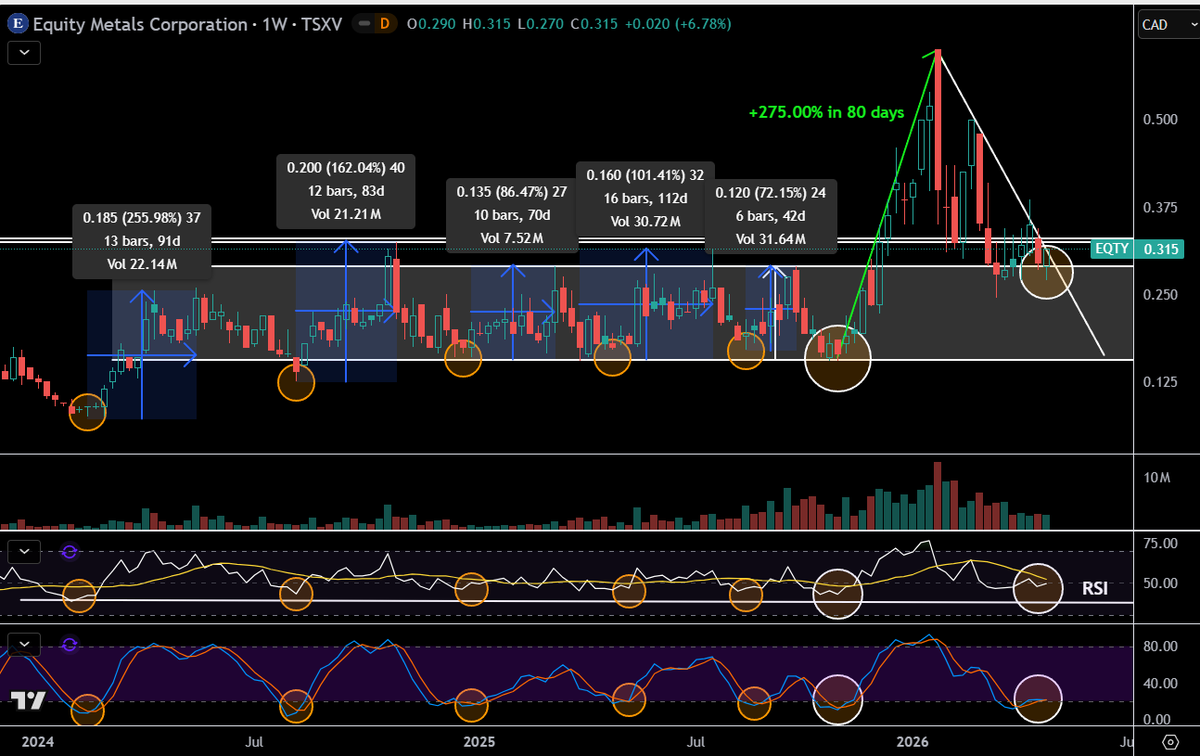The width and height of the screenshot is (1200, 756).
Task: Select the '0.135 (86.47%) 27' measurement label
Action: 511,191
